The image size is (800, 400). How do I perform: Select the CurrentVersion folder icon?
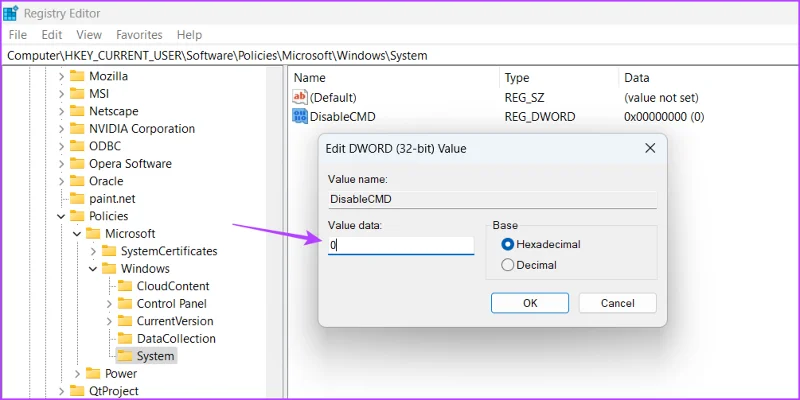click(124, 321)
